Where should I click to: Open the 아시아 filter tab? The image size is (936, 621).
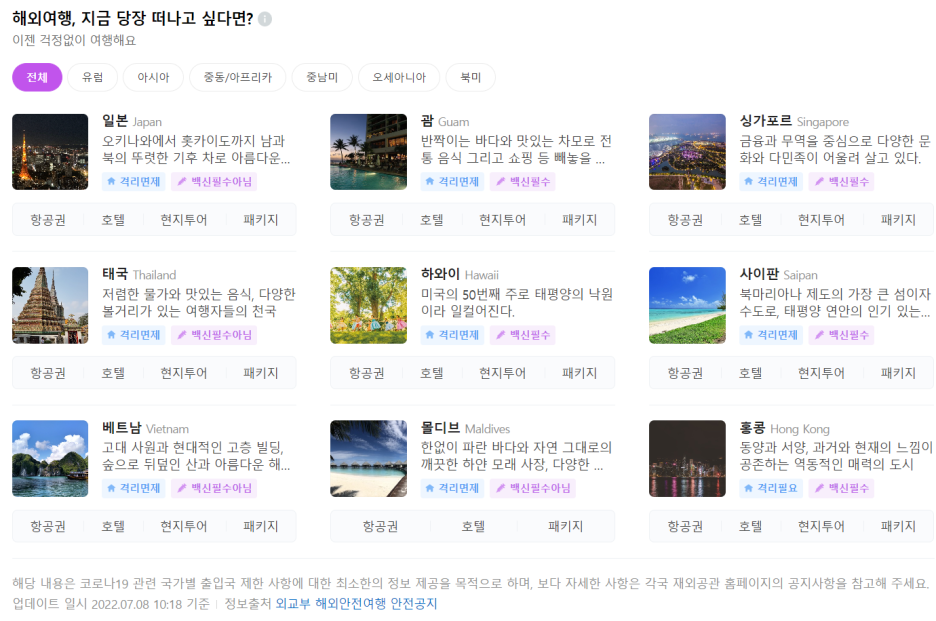(x=153, y=77)
